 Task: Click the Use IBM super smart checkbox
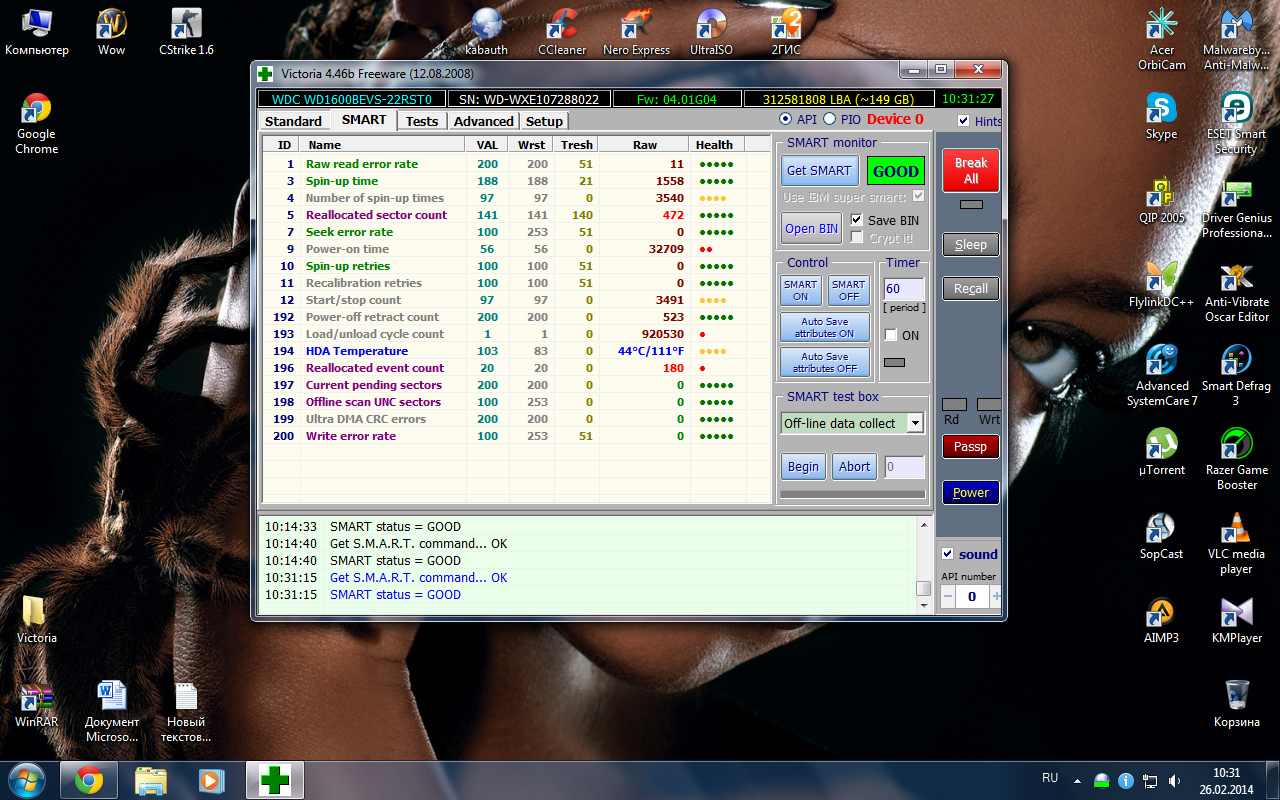pyautogui.click(x=918, y=197)
